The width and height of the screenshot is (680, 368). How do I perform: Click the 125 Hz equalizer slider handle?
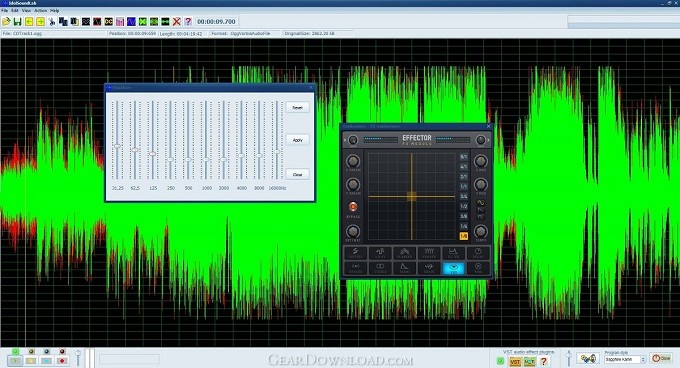click(153, 154)
